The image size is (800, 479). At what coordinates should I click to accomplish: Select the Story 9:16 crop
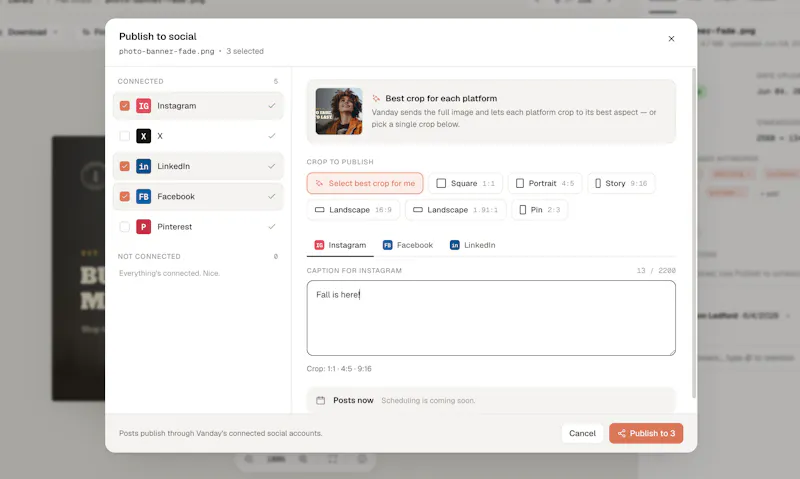tap(621, 183)
